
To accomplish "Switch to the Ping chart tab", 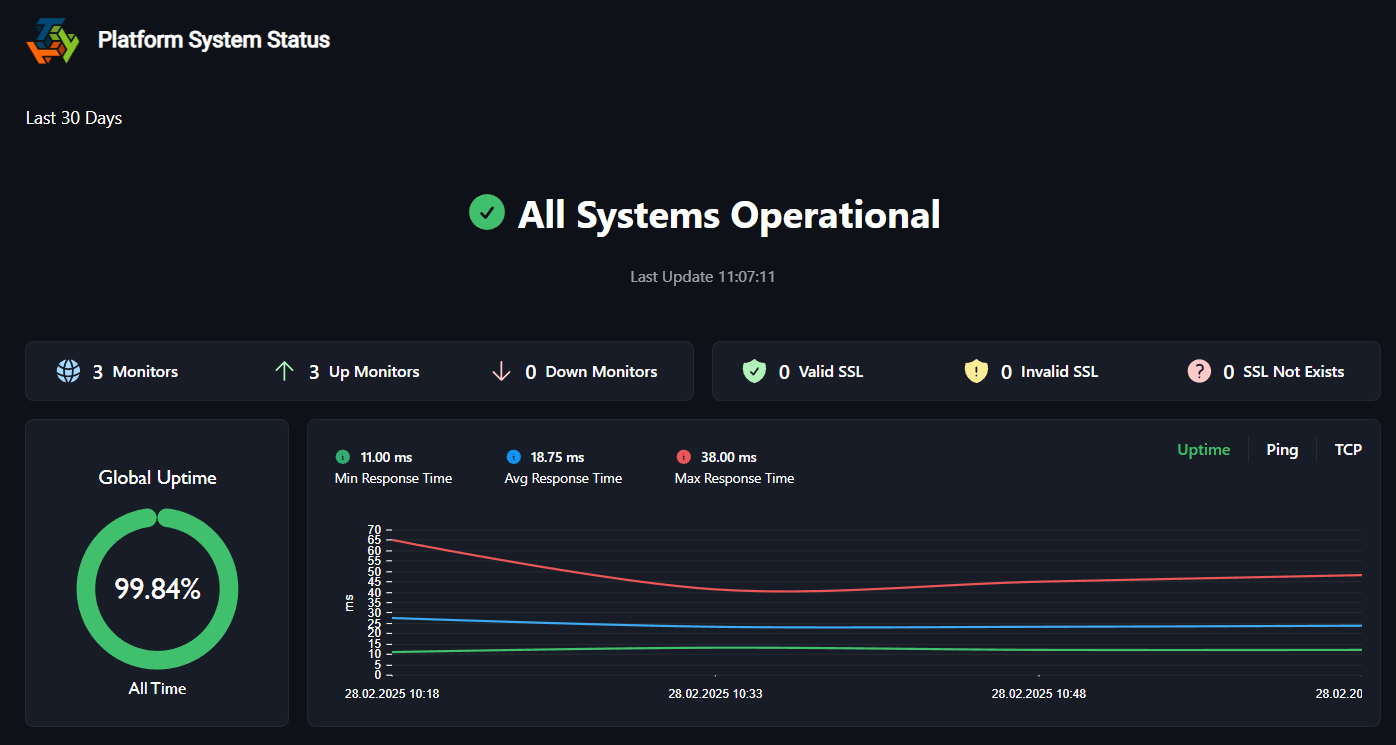I will coord(1282,450).
